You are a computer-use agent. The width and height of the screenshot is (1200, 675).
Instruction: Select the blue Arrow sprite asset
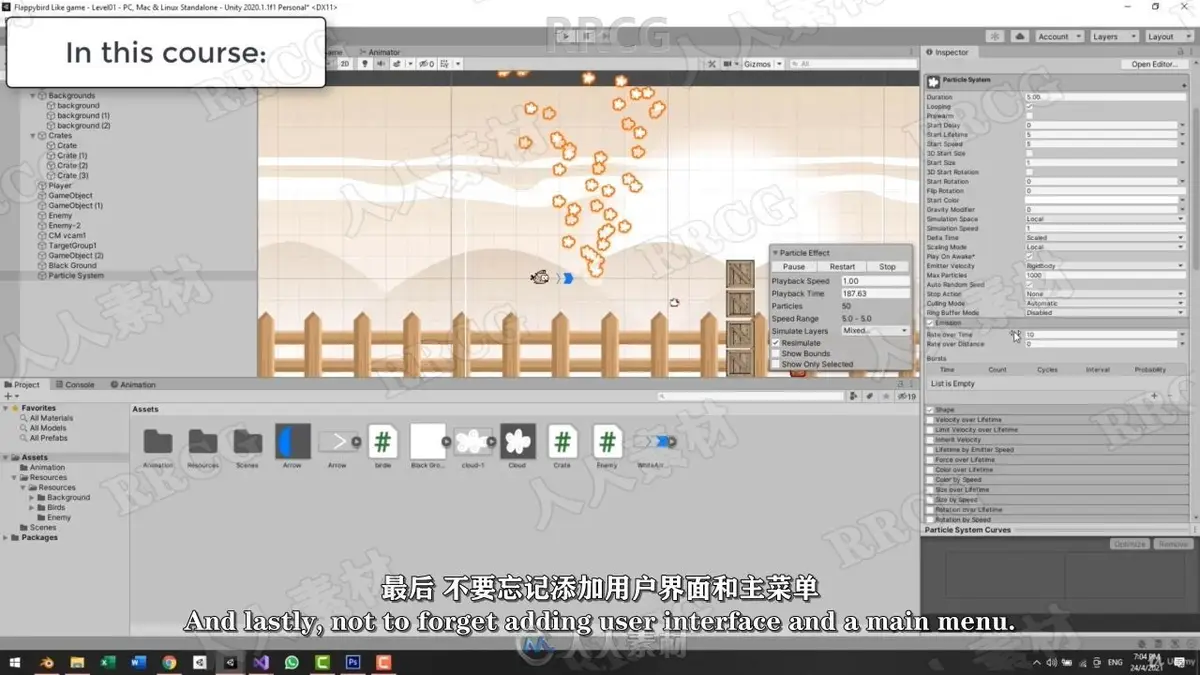click(x=293, y=441)
